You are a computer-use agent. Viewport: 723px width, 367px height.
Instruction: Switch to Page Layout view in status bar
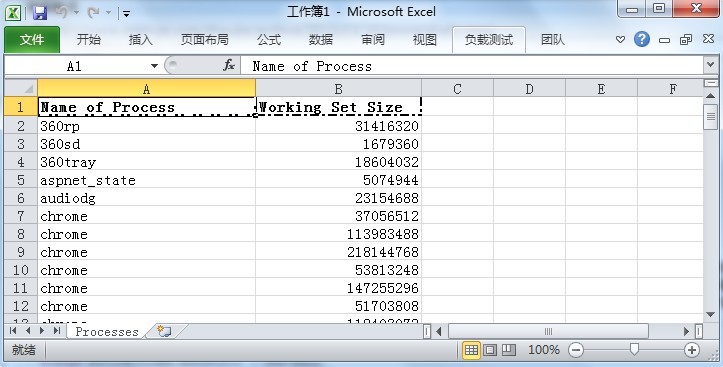click(x=490, y=350)
